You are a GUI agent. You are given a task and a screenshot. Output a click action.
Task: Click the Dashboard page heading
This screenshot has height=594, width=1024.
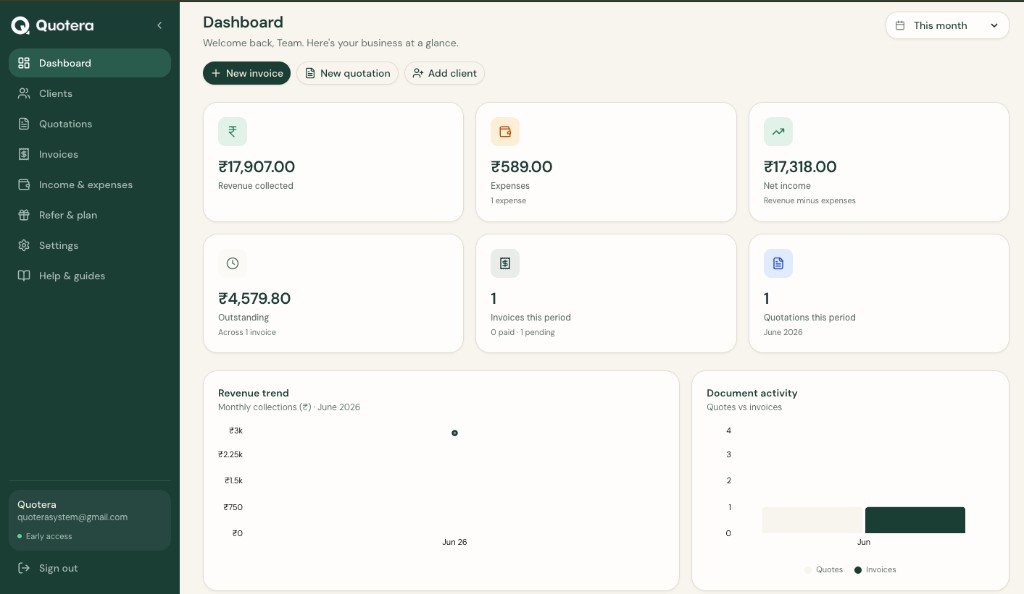[243, 22]
